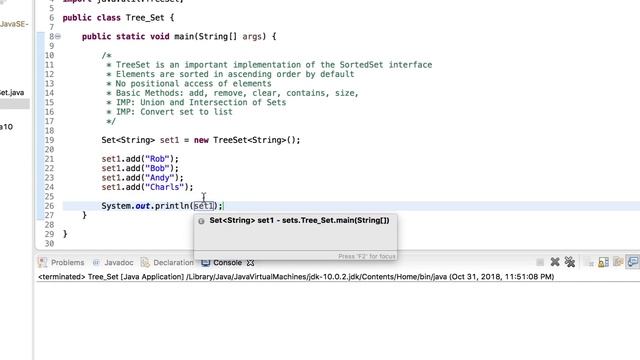Viewport: 640px width, 360px height.
Task: Select the file ending 'et.java' in Package Explorer
Action: click(12, 93)
